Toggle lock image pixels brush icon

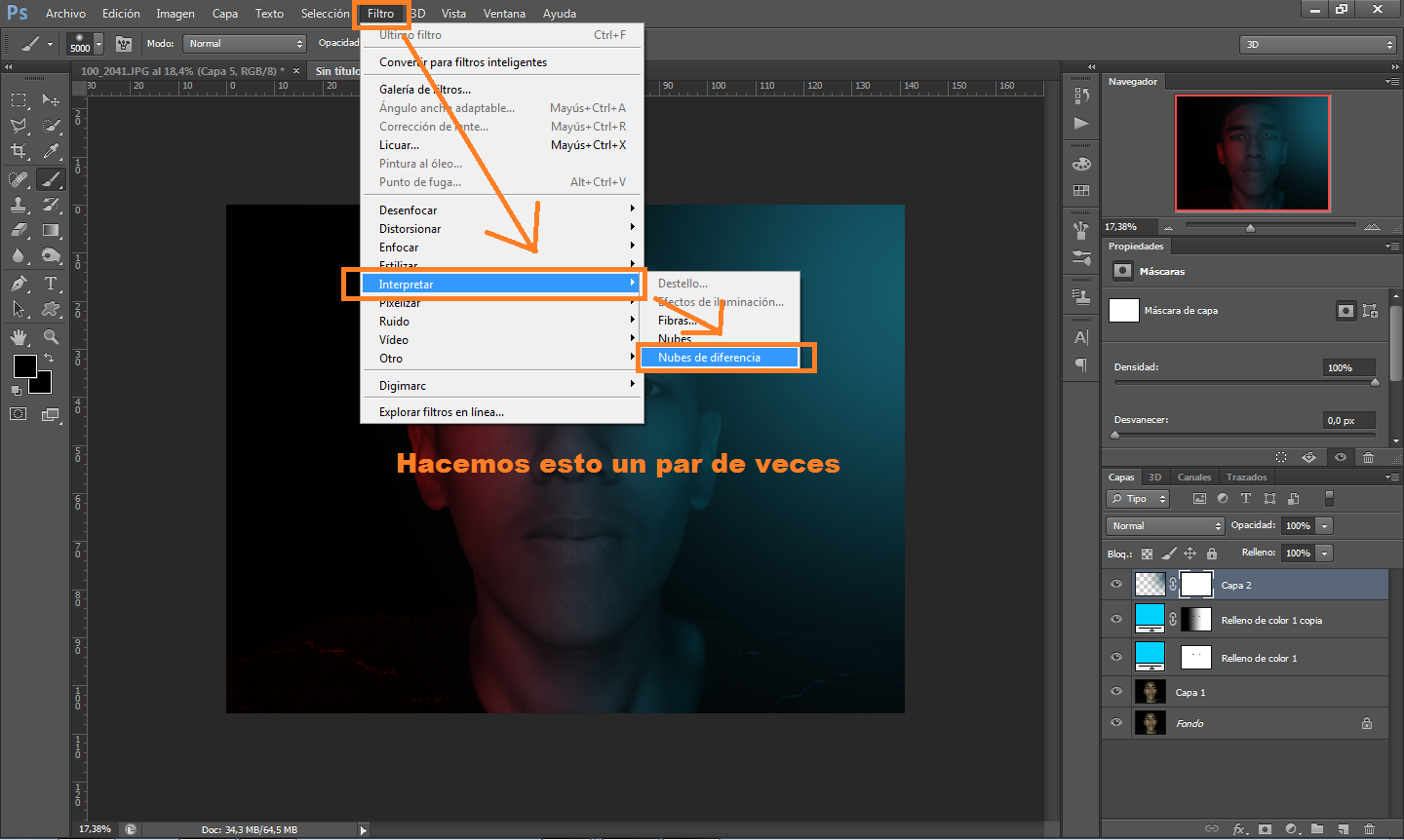[x=1169, y=554]
